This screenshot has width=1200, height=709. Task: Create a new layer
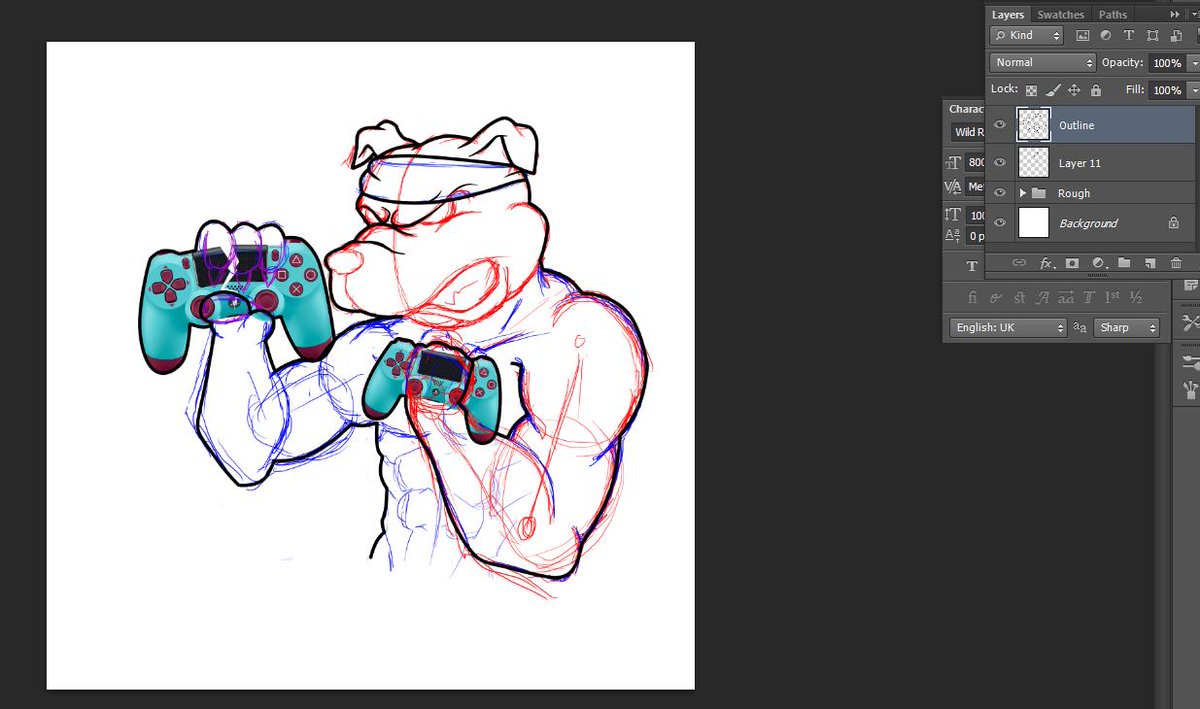1150,263
